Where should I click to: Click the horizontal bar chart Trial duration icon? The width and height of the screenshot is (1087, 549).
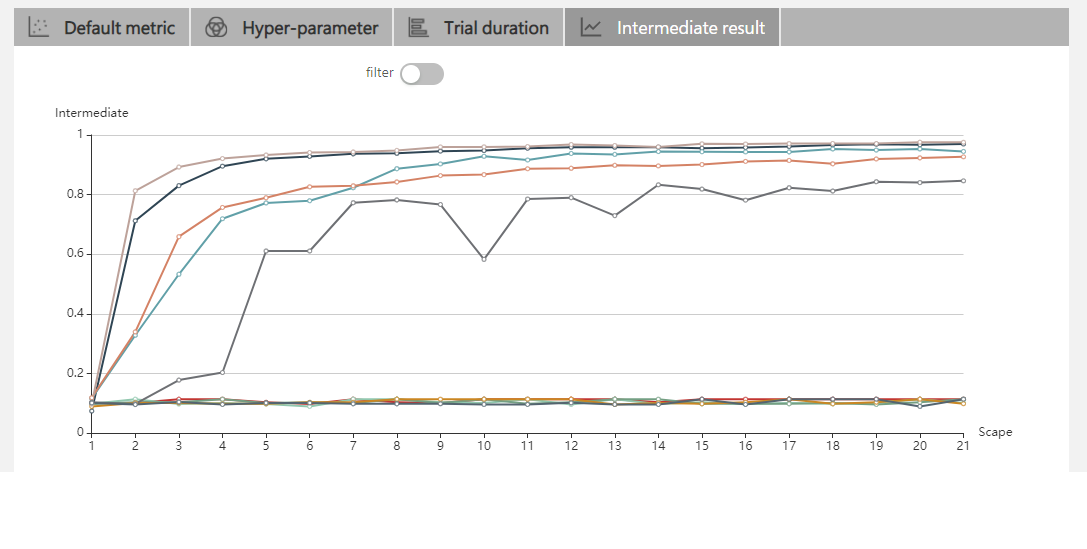click(x=418, y=28)
